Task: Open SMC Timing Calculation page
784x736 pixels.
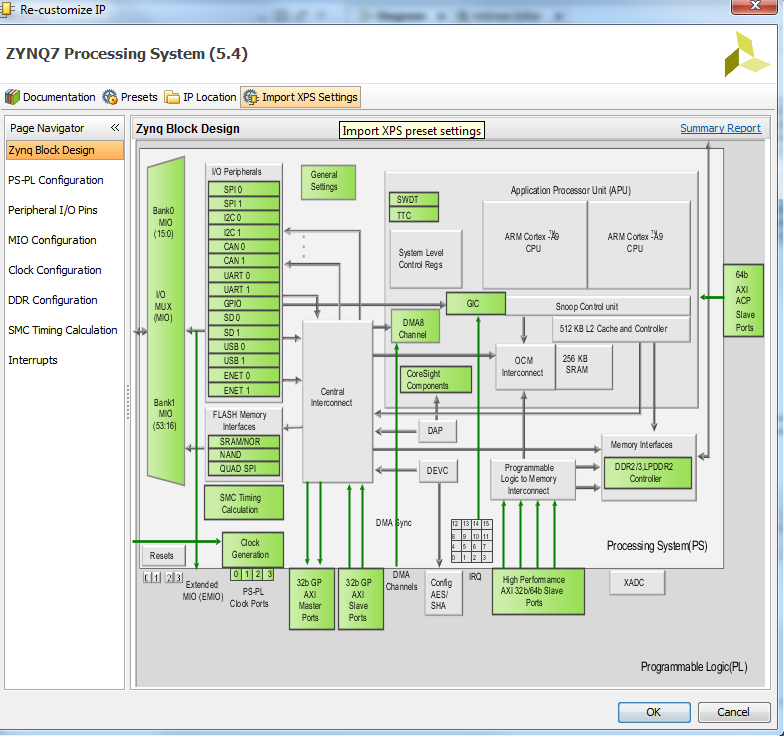Action: [62, 330]
